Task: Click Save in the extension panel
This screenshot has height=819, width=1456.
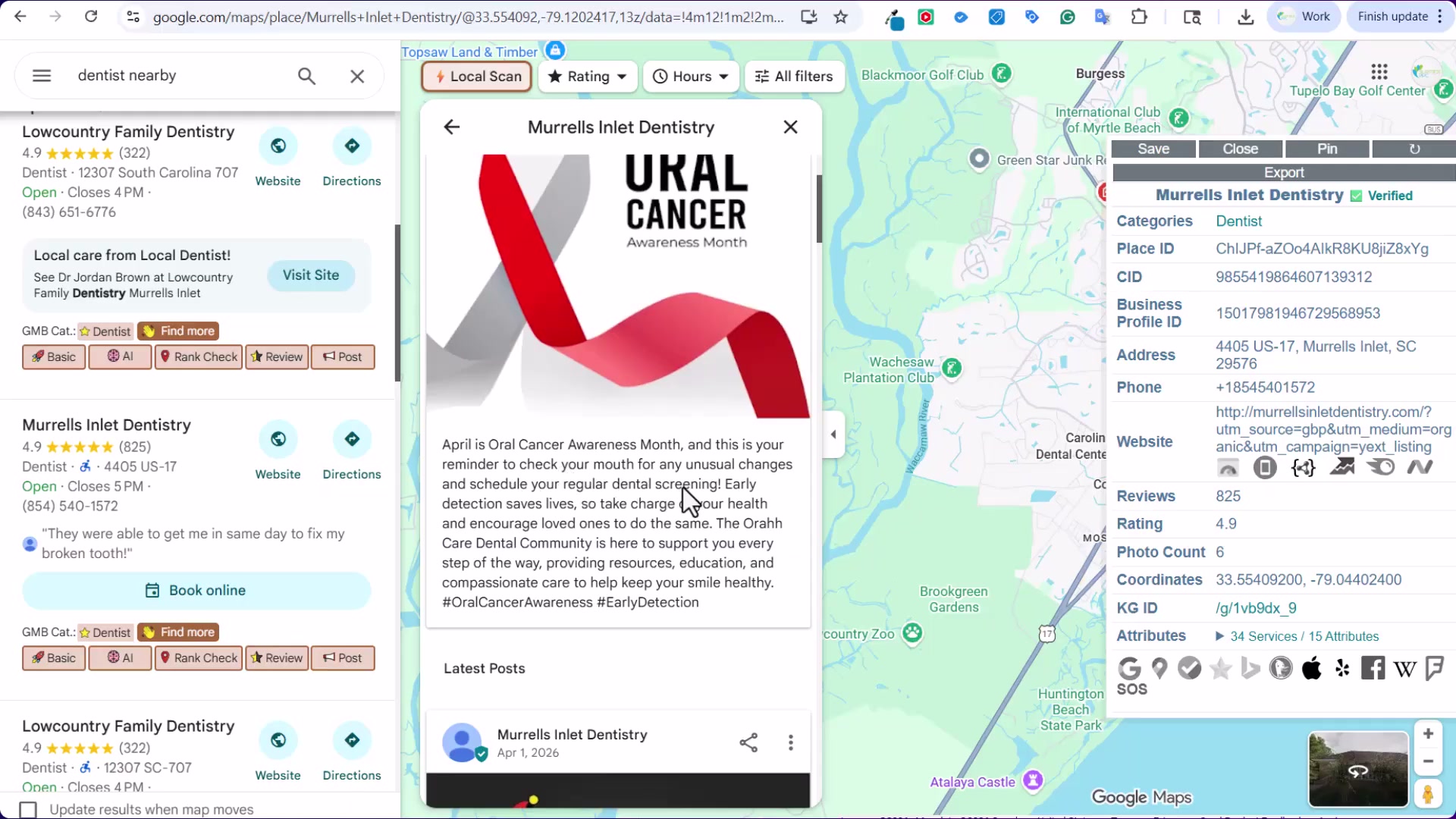Action: [1153, 149]
